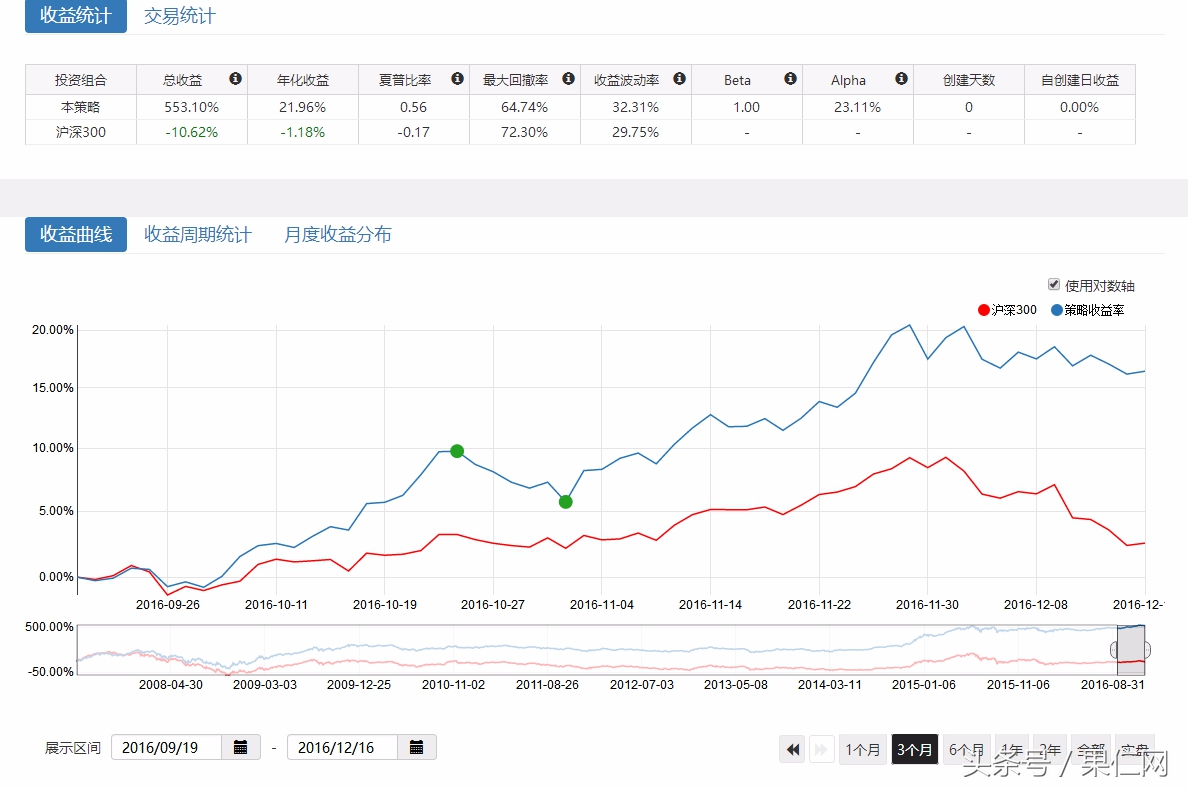Viewport: 1188px width, 789px height.
Task: Click 本策略 row label
Action: (x=81, y=107)
